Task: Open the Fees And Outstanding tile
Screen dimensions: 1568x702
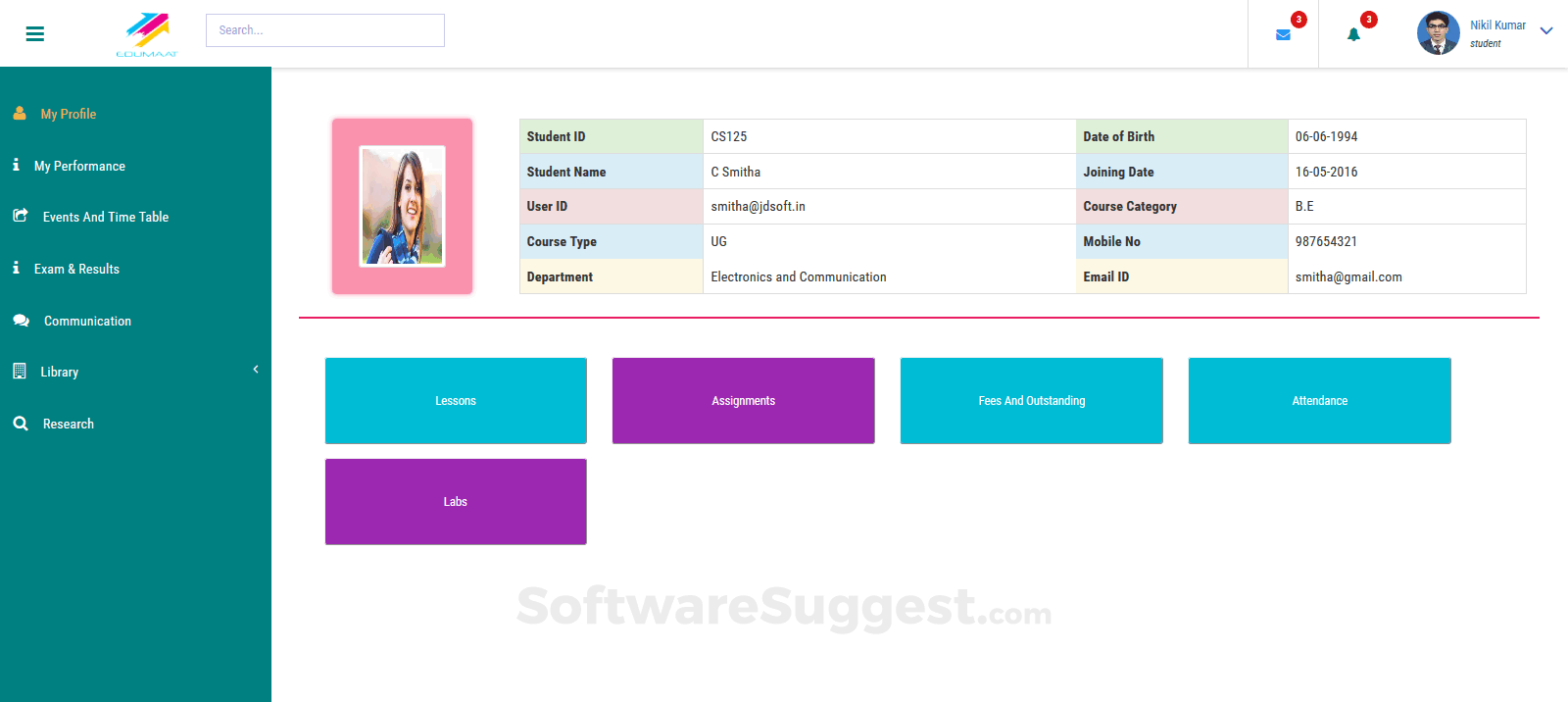Action: click(1031, 401)
